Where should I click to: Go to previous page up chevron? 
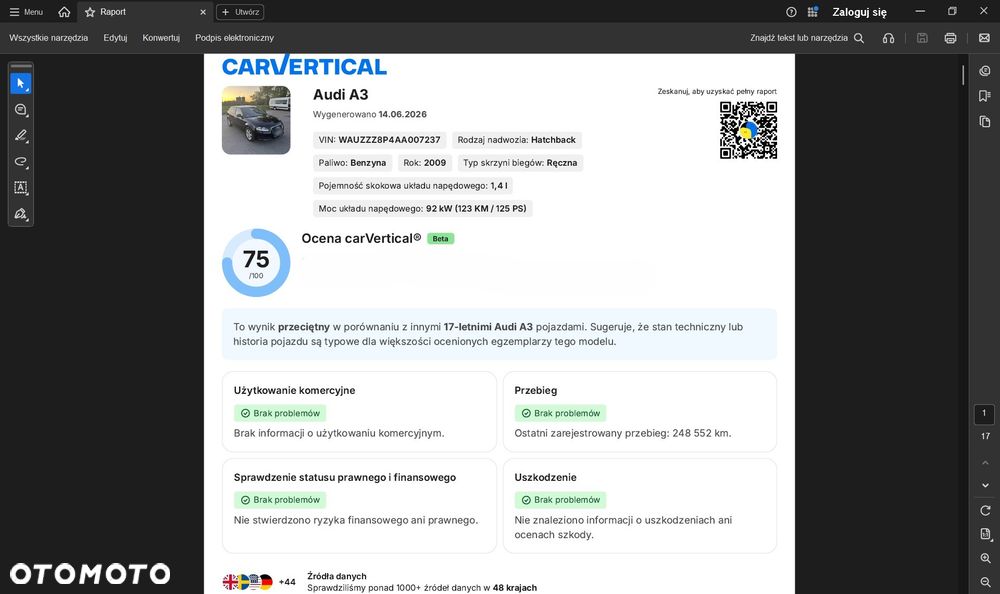(x=985, y=463)
